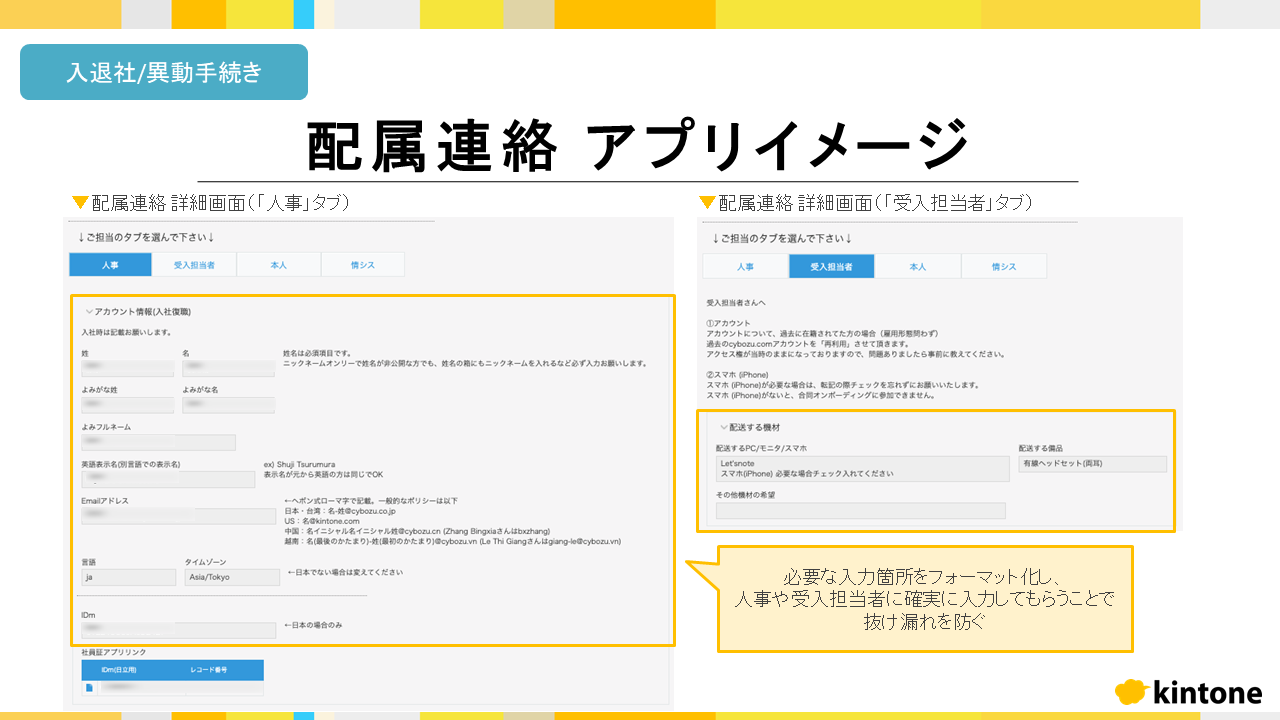Click the 言語 field showing ja

128,577
